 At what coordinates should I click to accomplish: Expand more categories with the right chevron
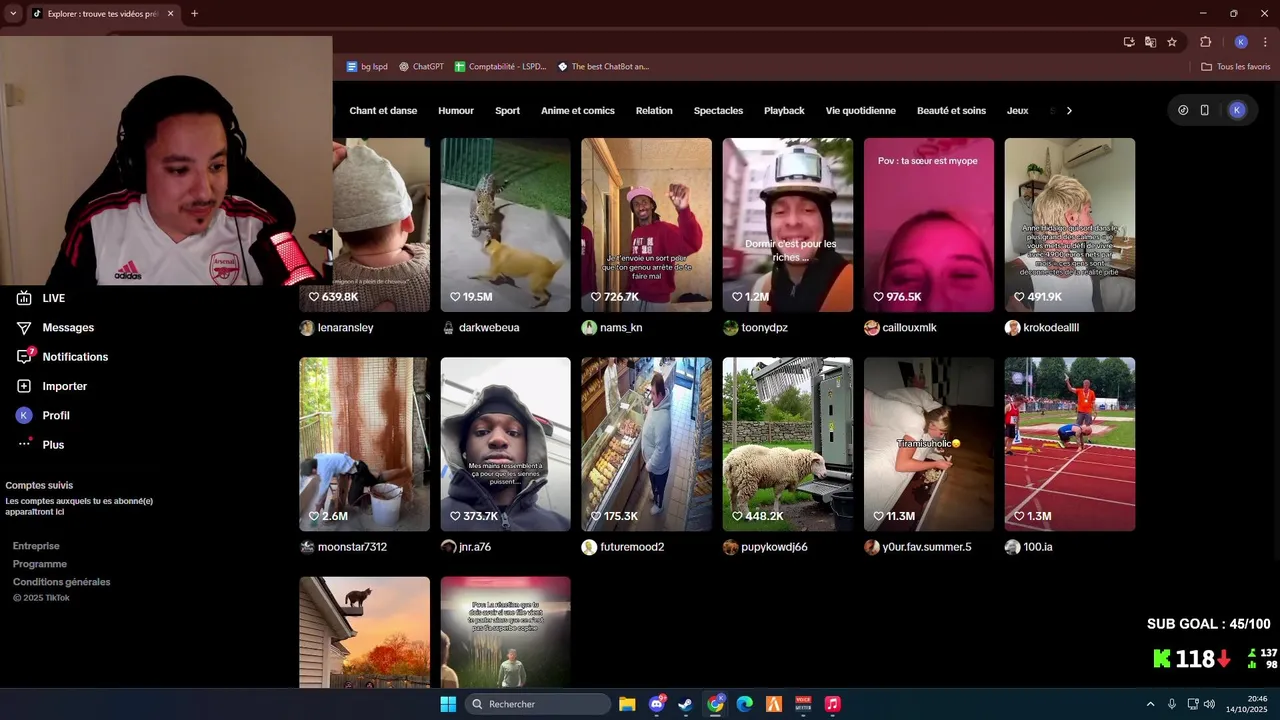(1069, 111)
